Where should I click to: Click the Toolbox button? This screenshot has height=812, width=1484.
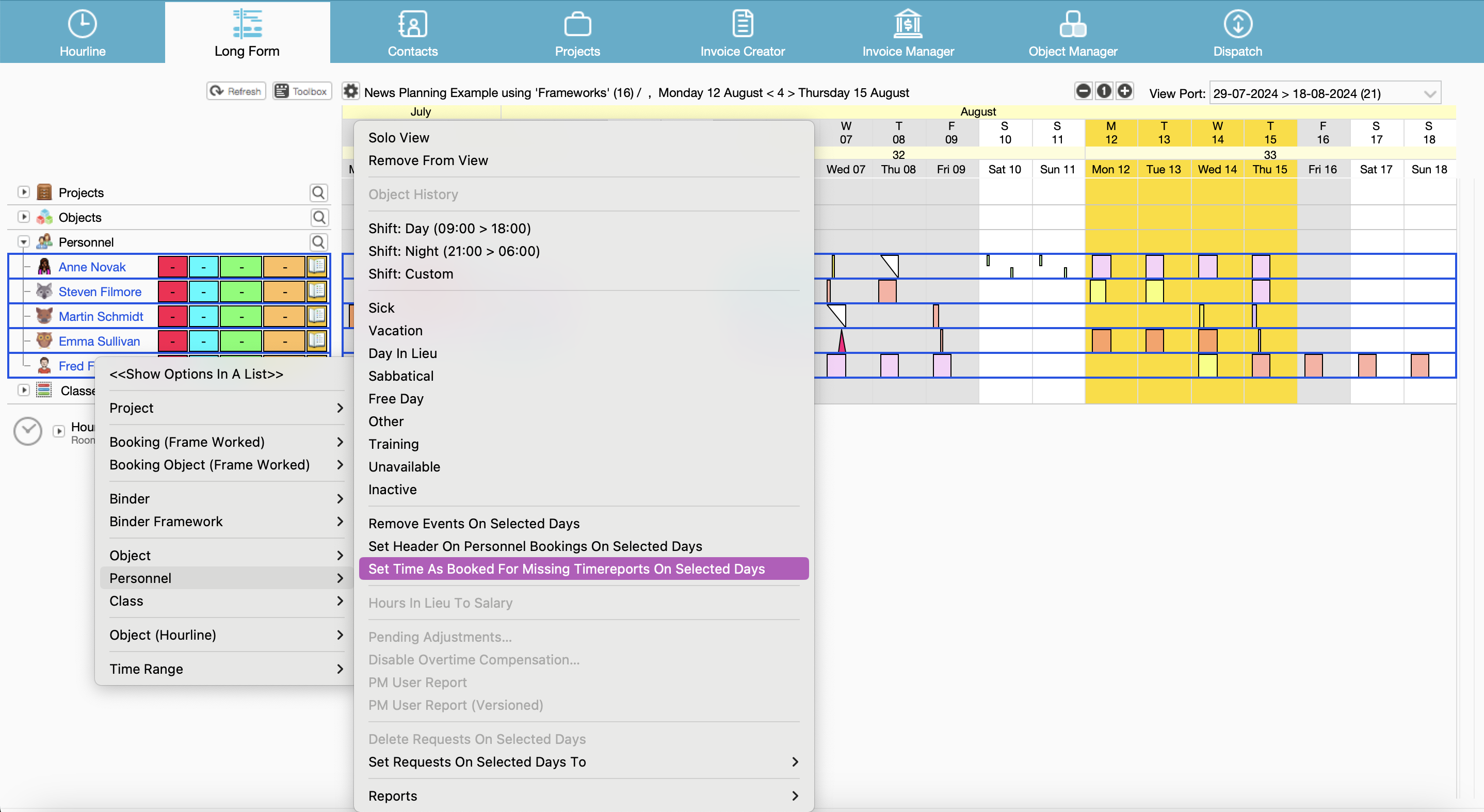302,91
